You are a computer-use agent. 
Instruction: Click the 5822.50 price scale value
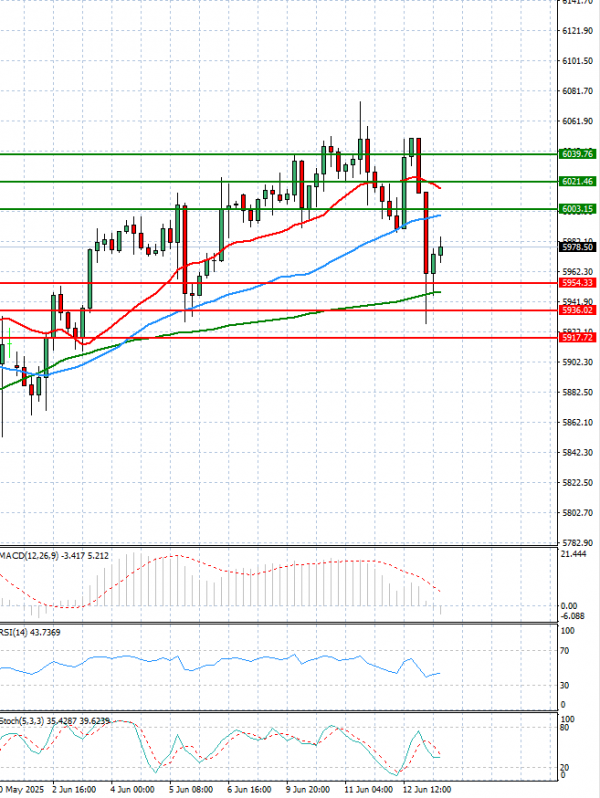click(577, 482)
